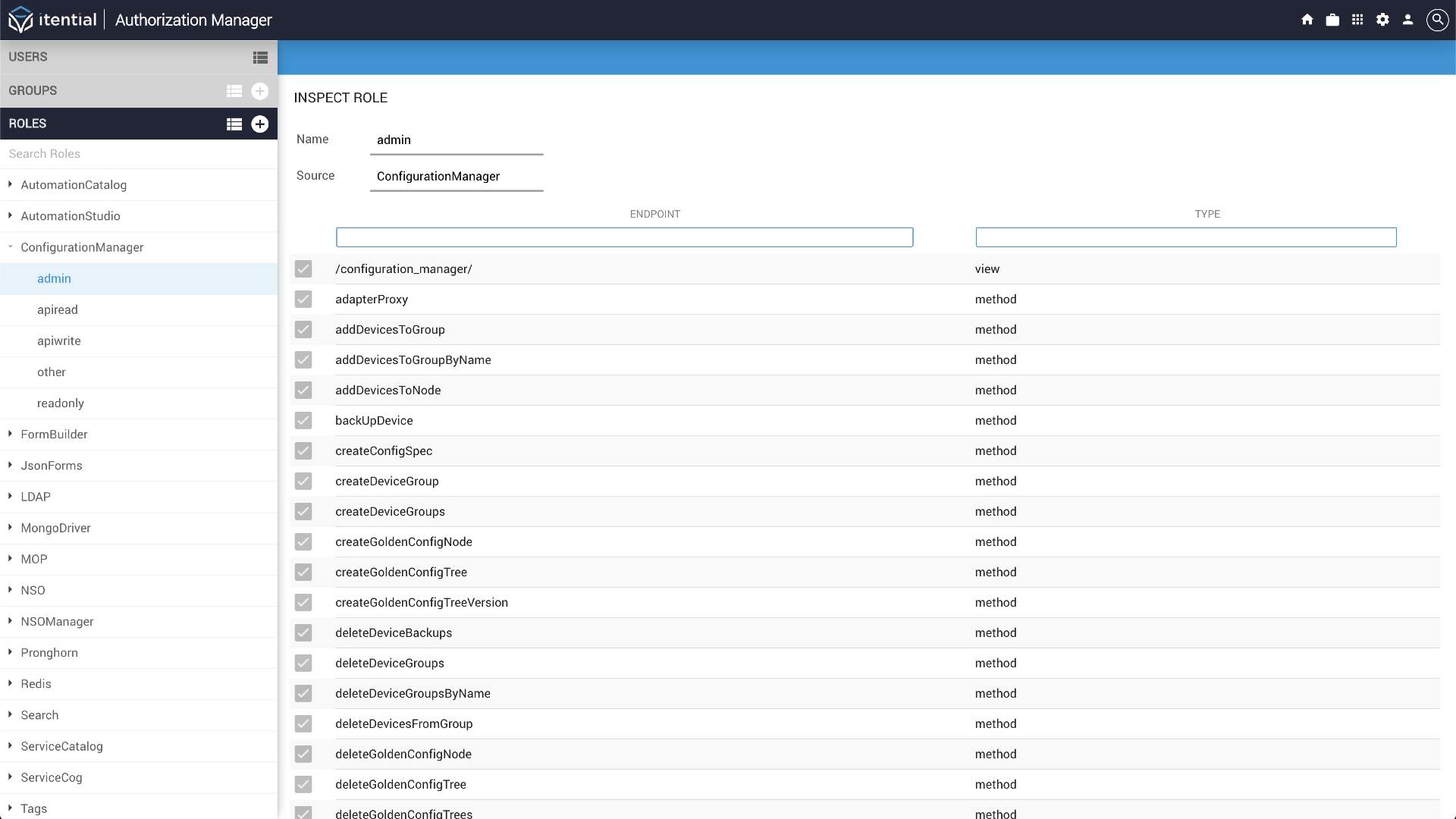
Task: Toggle checkbox for backUpDevice
Action: [303, 421]
